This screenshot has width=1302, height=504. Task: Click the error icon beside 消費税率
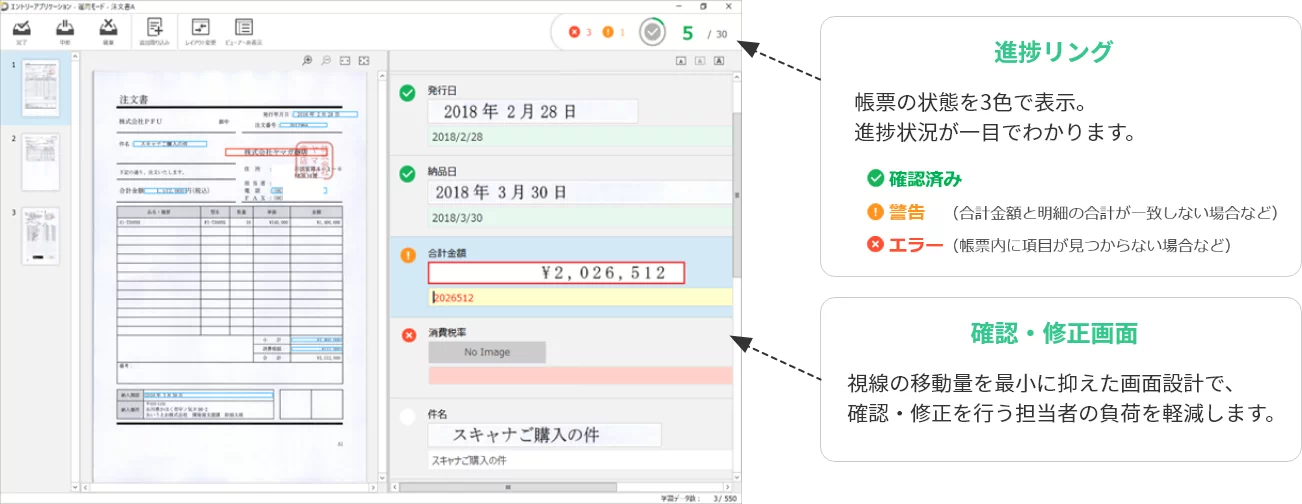(x=407, y=335)
